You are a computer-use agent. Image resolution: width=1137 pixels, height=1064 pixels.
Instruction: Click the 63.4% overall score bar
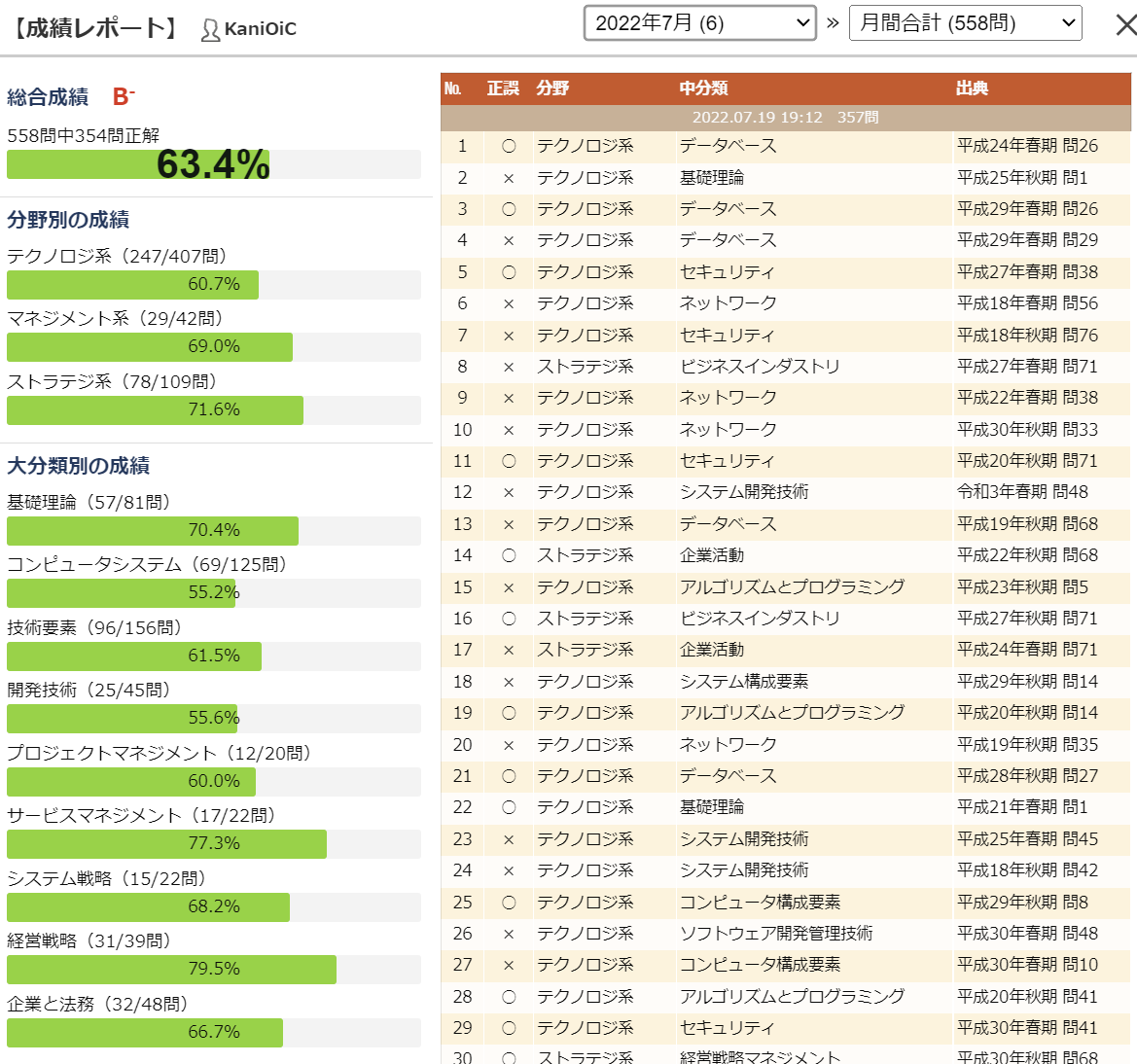pyautogui.click(x=213, y=164)
